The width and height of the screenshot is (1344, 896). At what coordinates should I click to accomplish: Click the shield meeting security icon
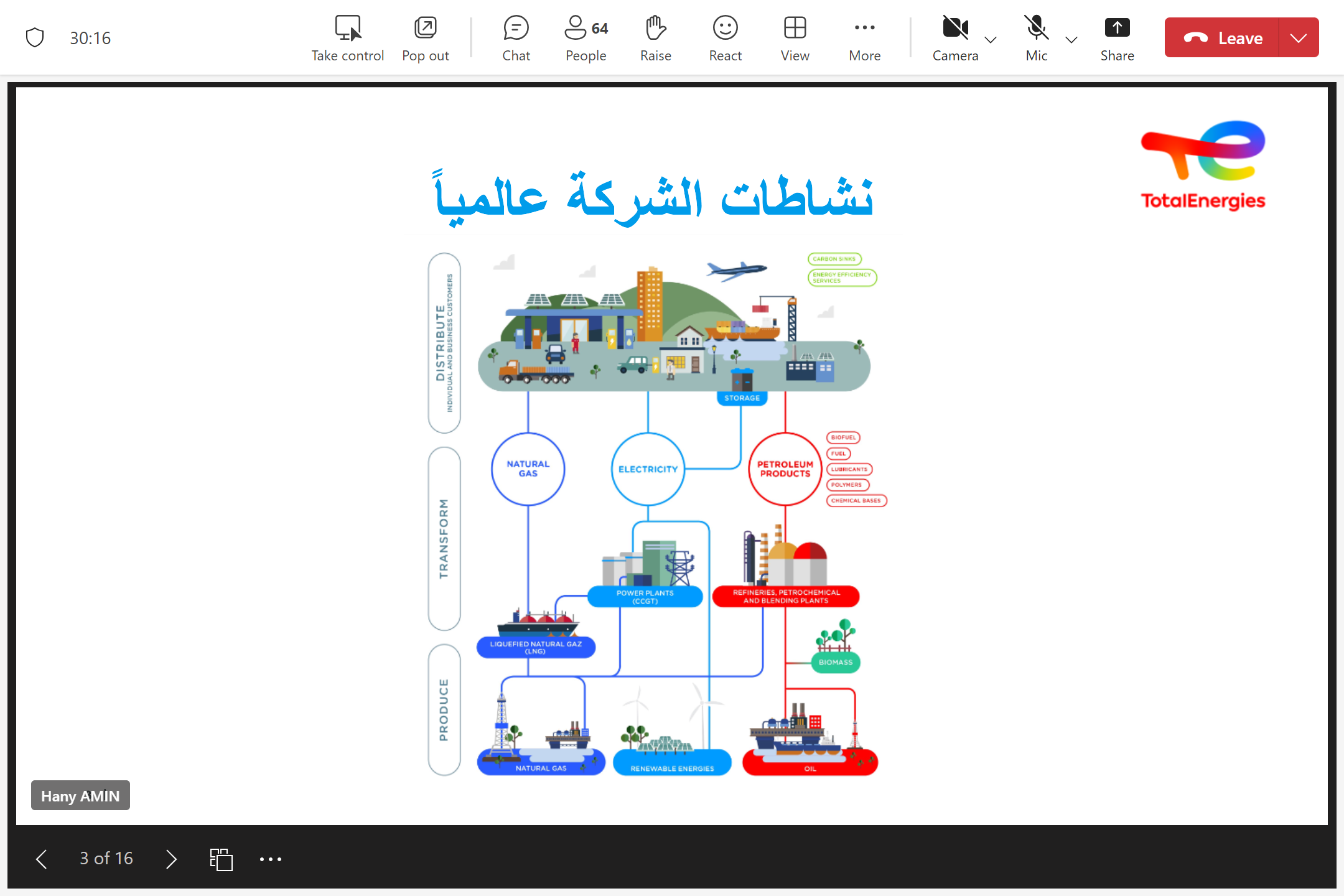click(35, 38)
